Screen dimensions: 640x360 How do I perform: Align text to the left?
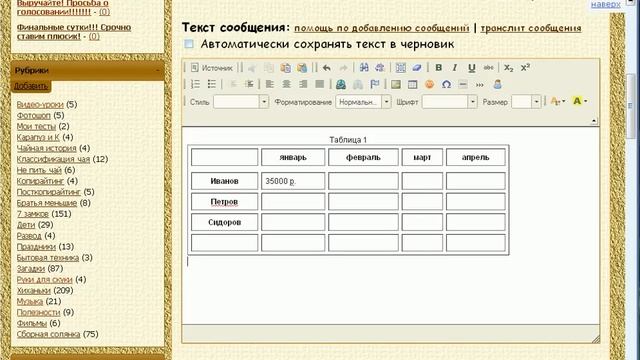[x=269, y=84]
